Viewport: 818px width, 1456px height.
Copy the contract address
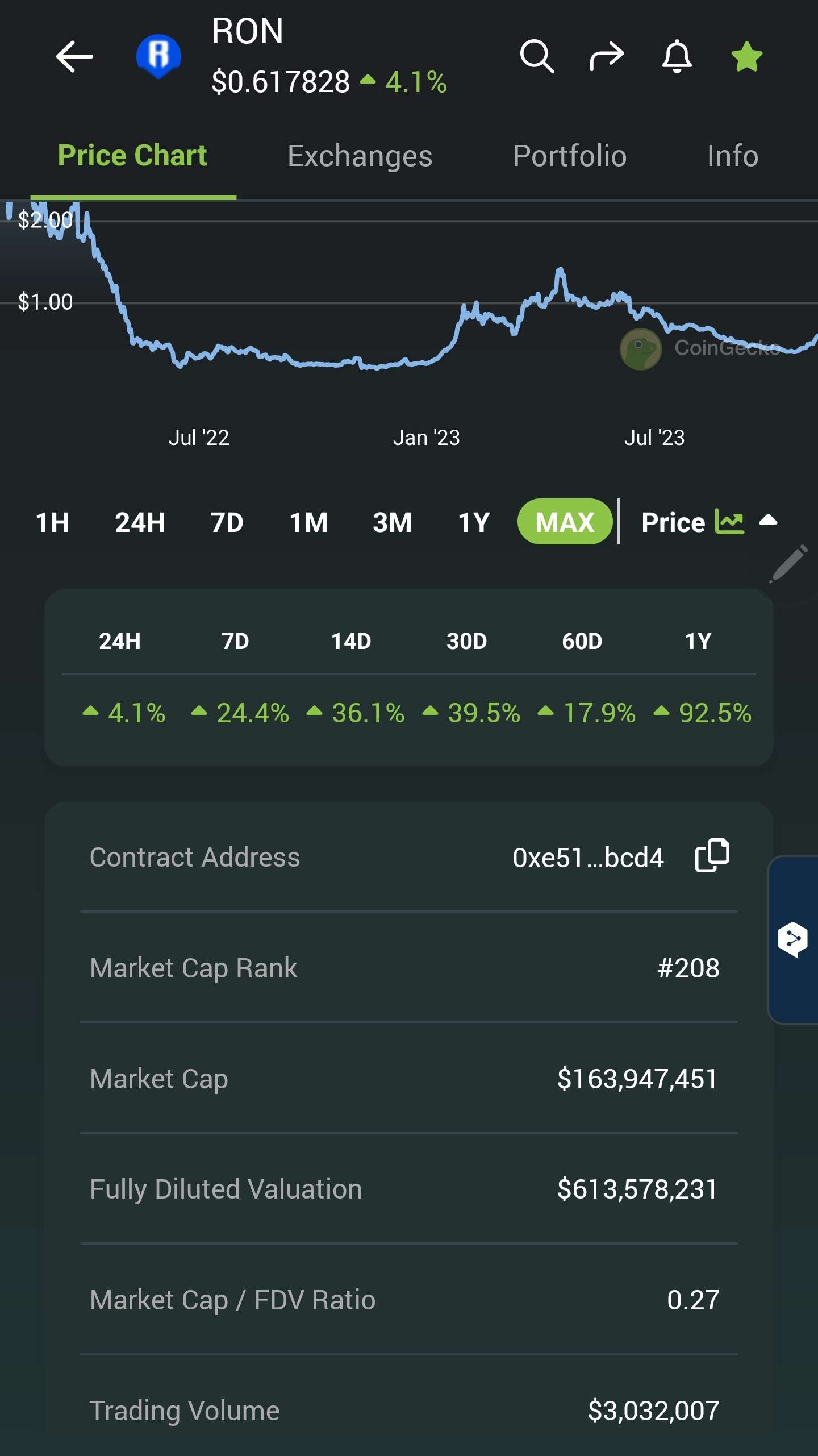(x=712, y=855)
